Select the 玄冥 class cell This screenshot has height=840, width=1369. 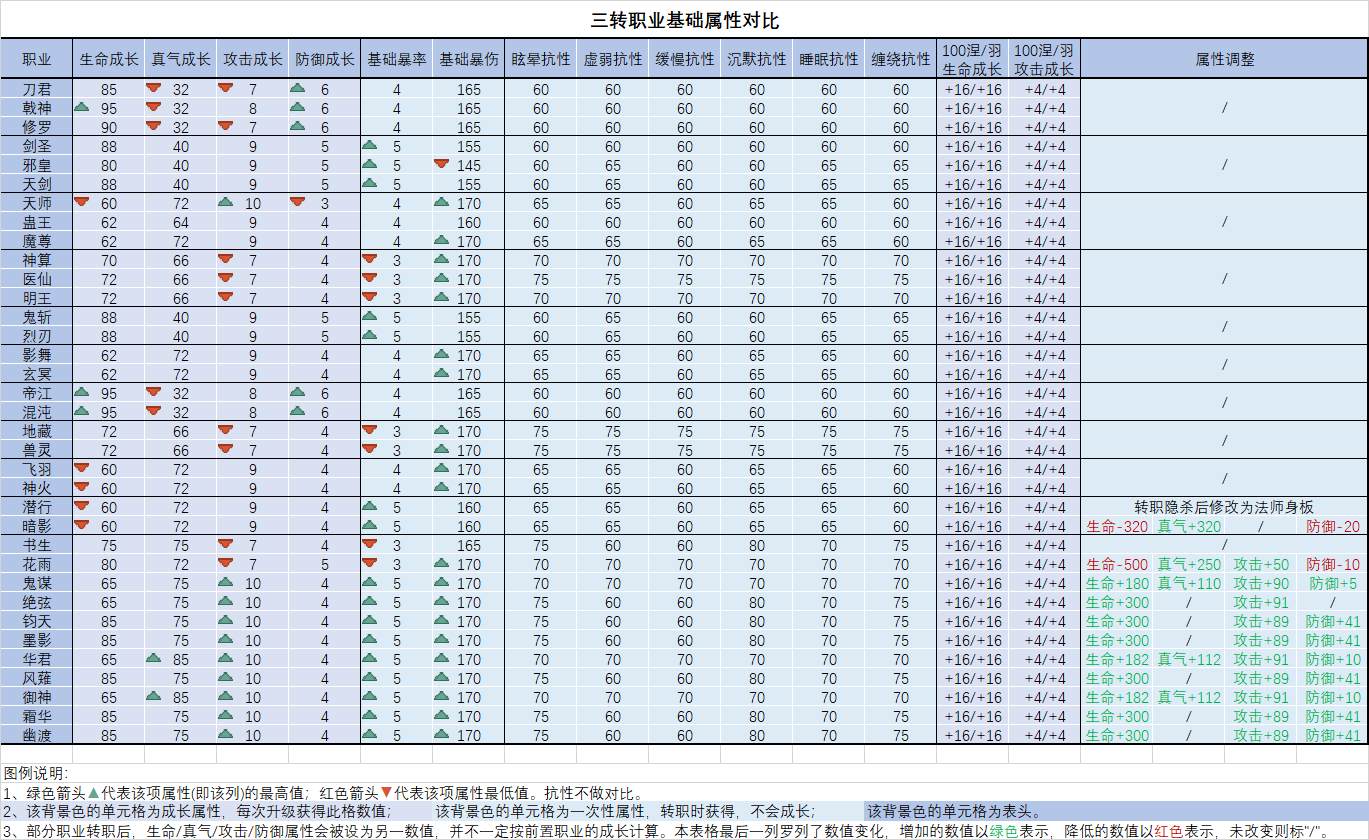point(37,374)
